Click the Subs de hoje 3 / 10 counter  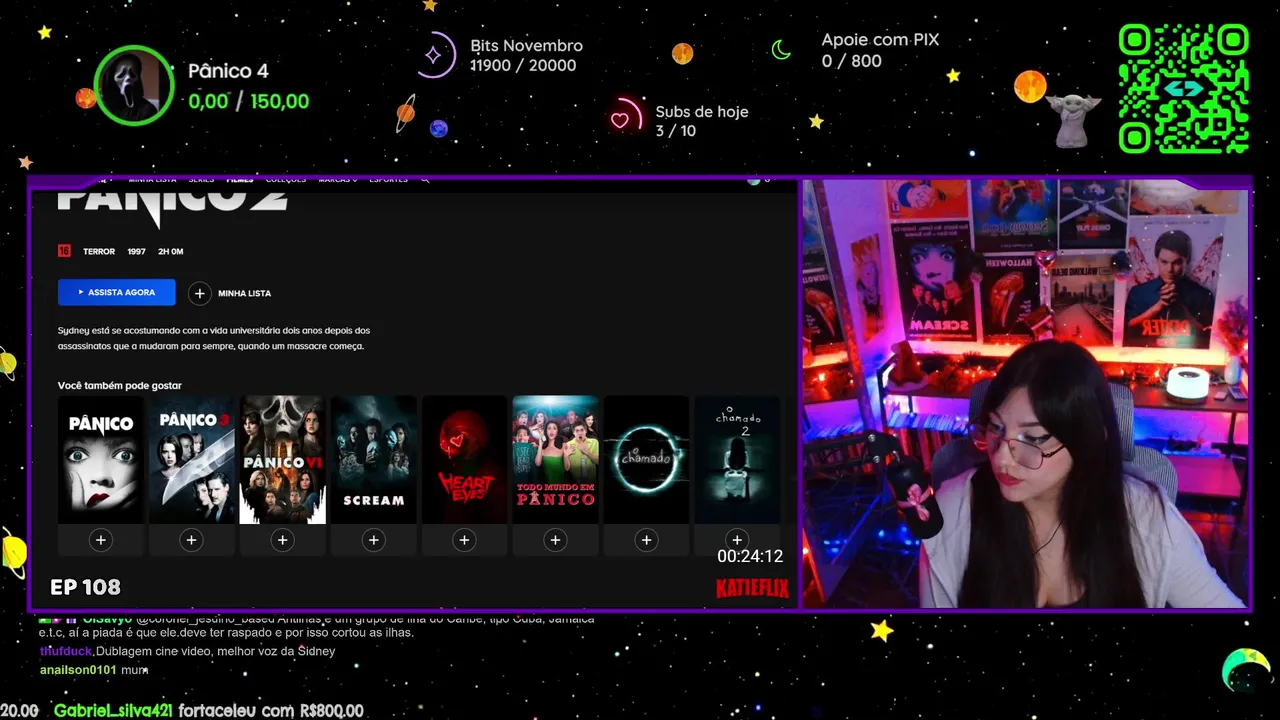coord(676,131)
